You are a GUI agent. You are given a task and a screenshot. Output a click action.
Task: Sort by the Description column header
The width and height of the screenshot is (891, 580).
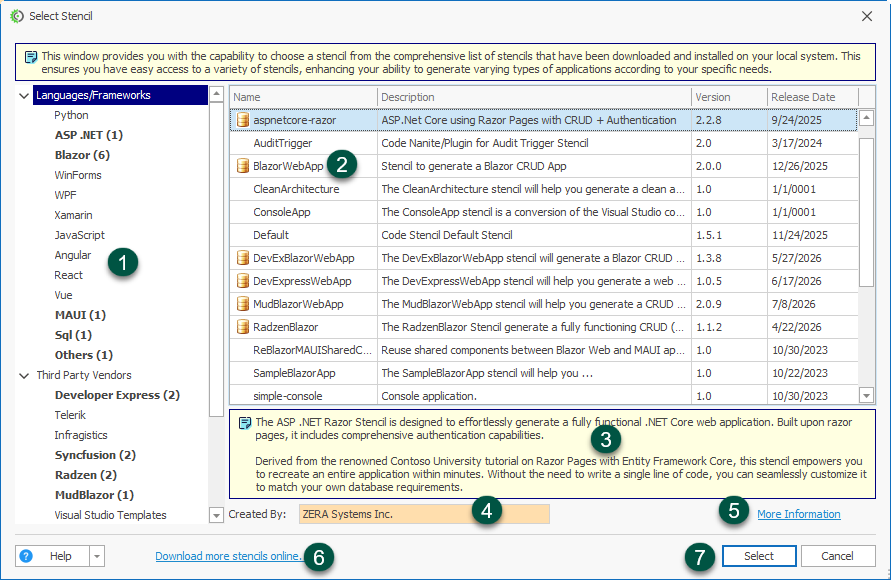[x=534, y=97]
